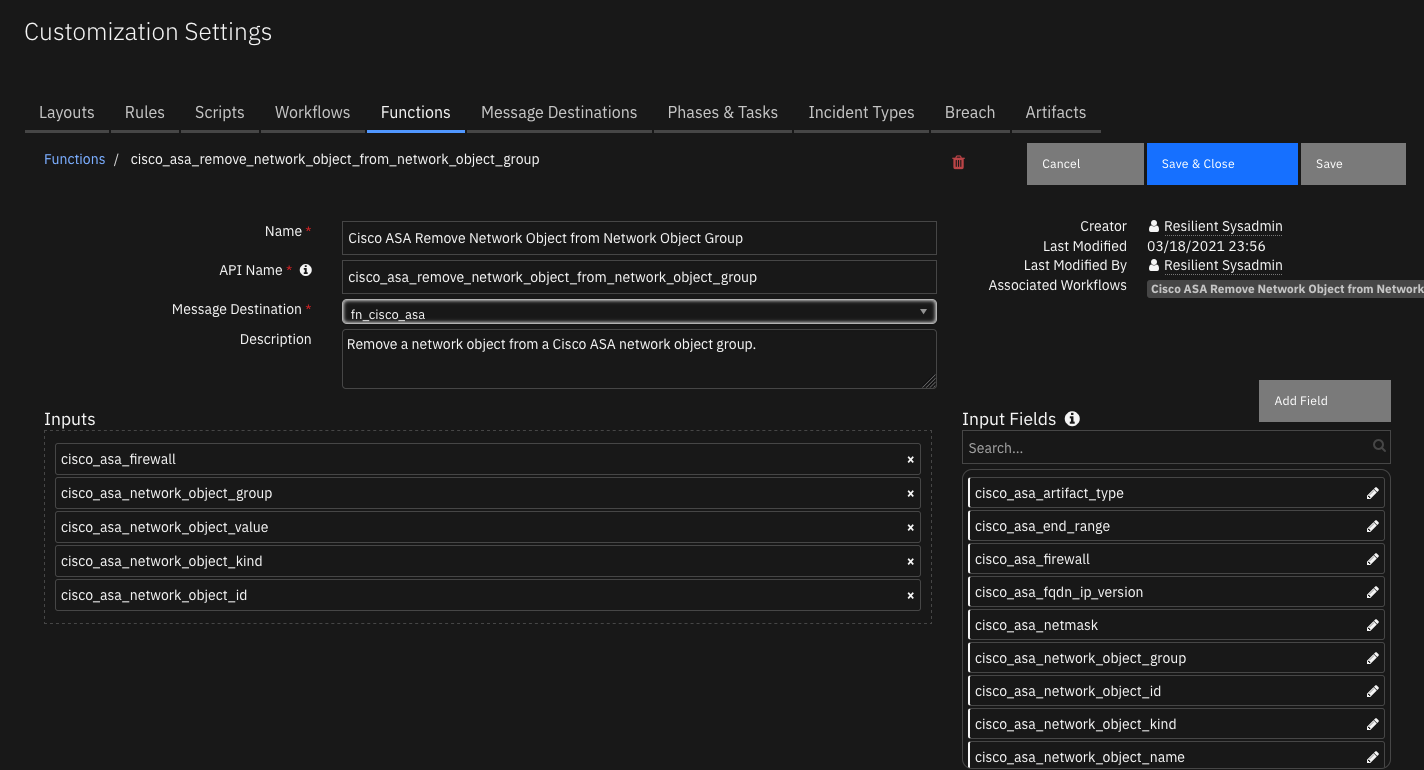Remove cisco_asa_firewall from Inputs
The width and height of the screenshot is (1424, 770).
tap(910, 460)
